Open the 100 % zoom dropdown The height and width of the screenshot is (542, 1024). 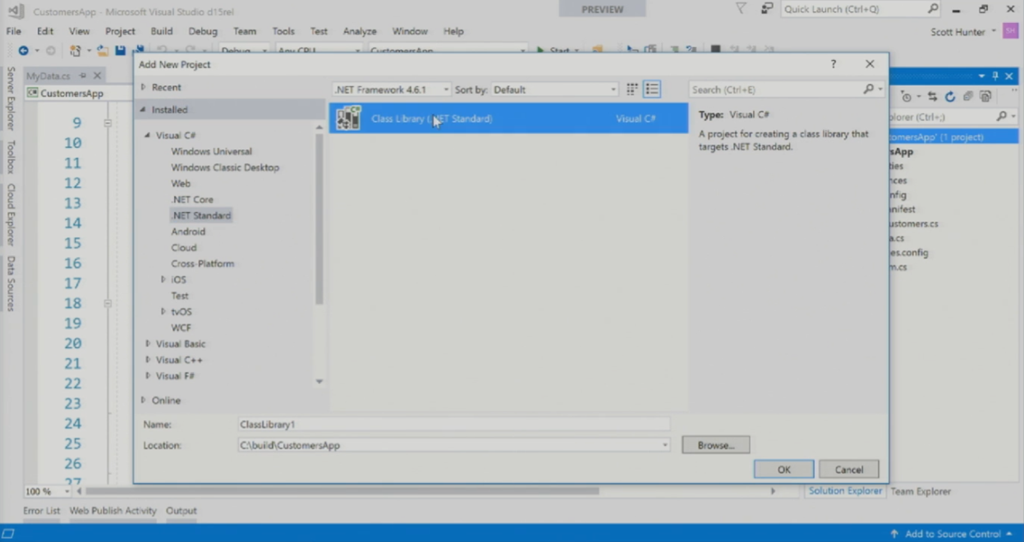point(66,491)
